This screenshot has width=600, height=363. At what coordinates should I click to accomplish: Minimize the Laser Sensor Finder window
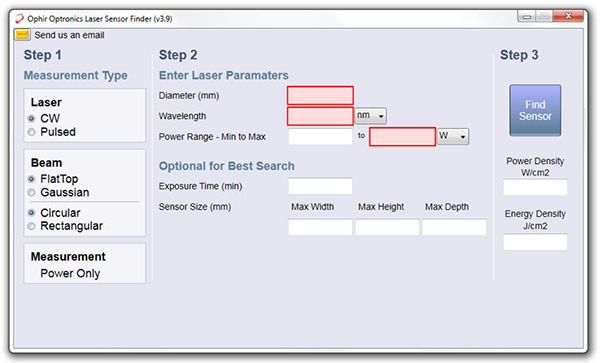click(x=527, y=16)
